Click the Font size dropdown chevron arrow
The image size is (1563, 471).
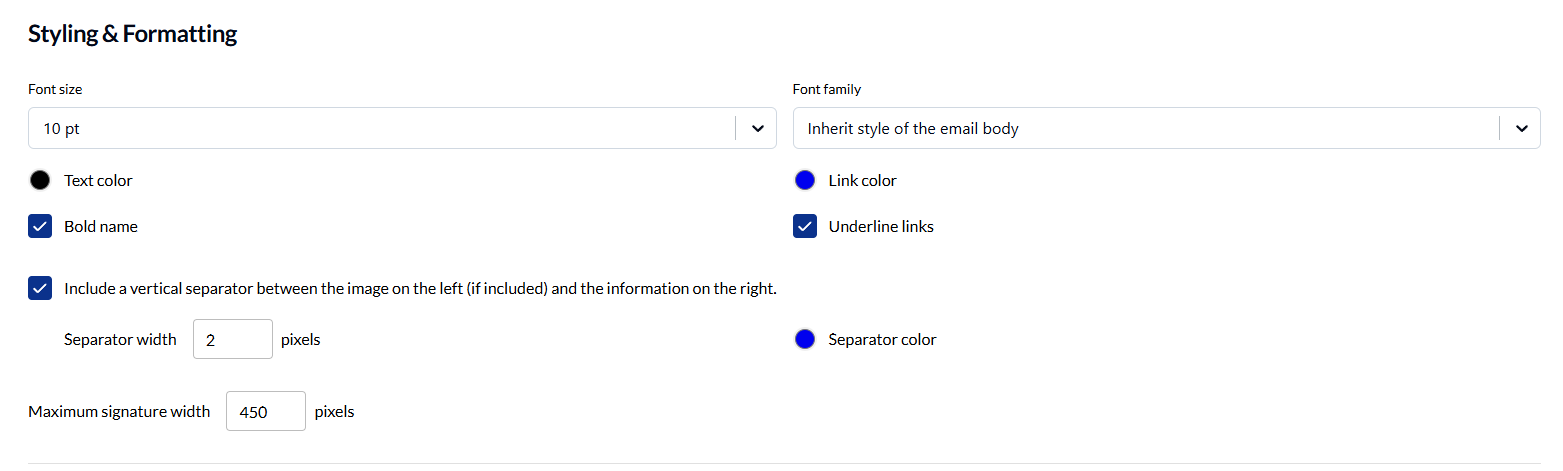coord(757,128)
